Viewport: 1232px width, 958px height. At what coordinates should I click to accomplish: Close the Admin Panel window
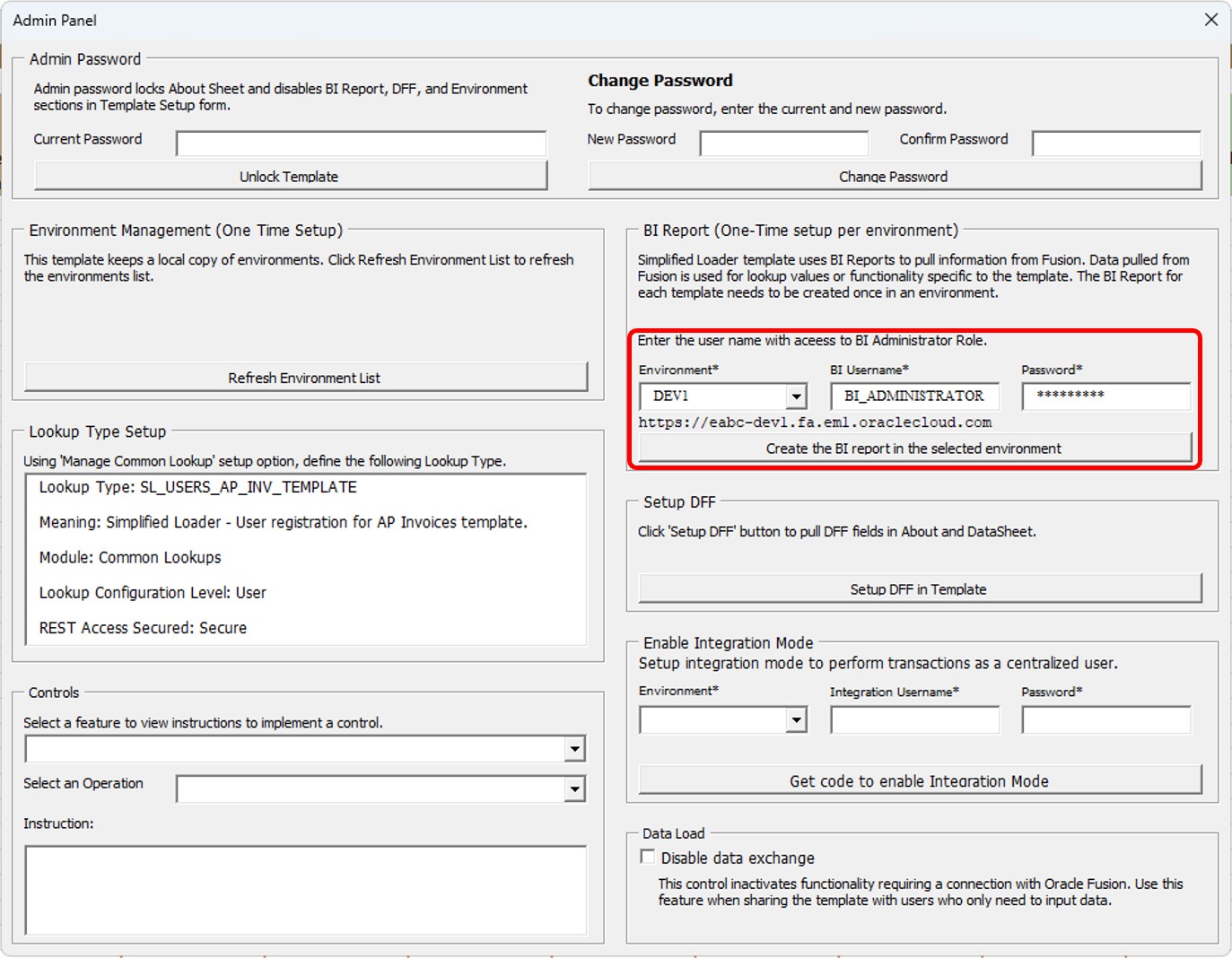click(x=1211, y=18)
